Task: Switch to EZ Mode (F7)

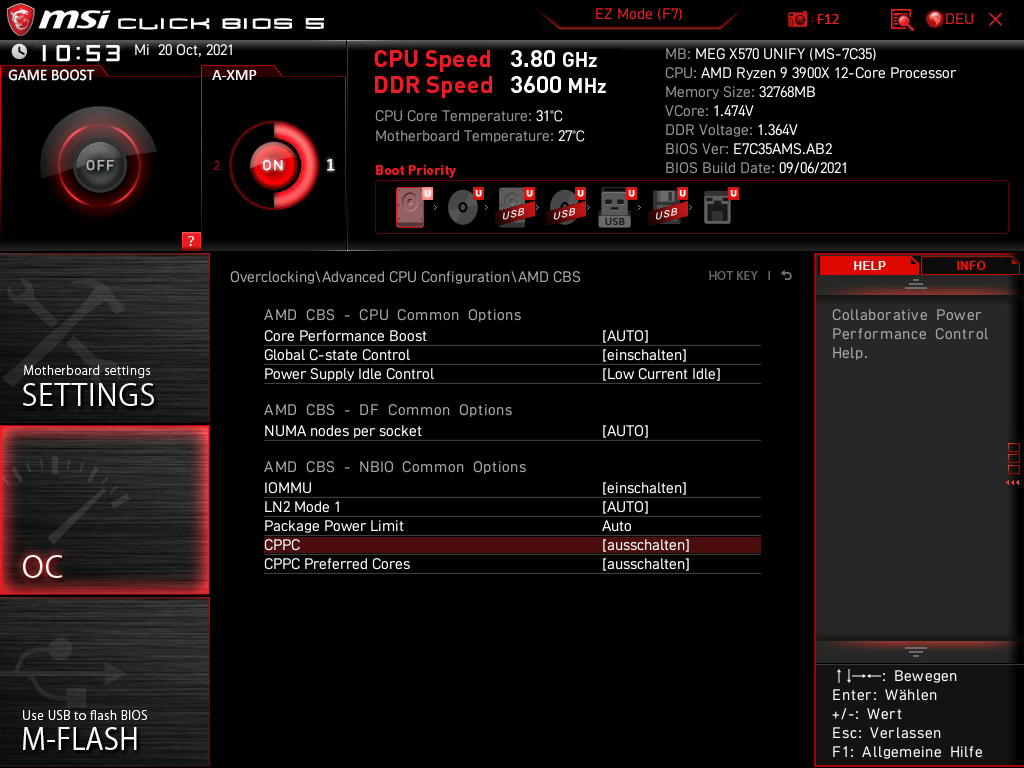Action: click(638, 14)
